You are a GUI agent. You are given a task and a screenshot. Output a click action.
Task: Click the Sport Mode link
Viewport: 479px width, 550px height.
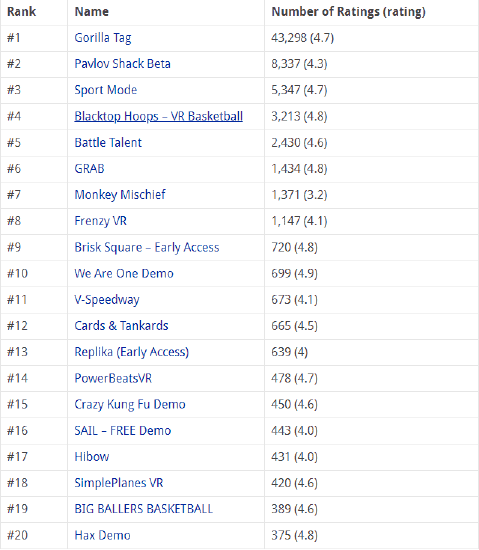click(x=106, y=90)
